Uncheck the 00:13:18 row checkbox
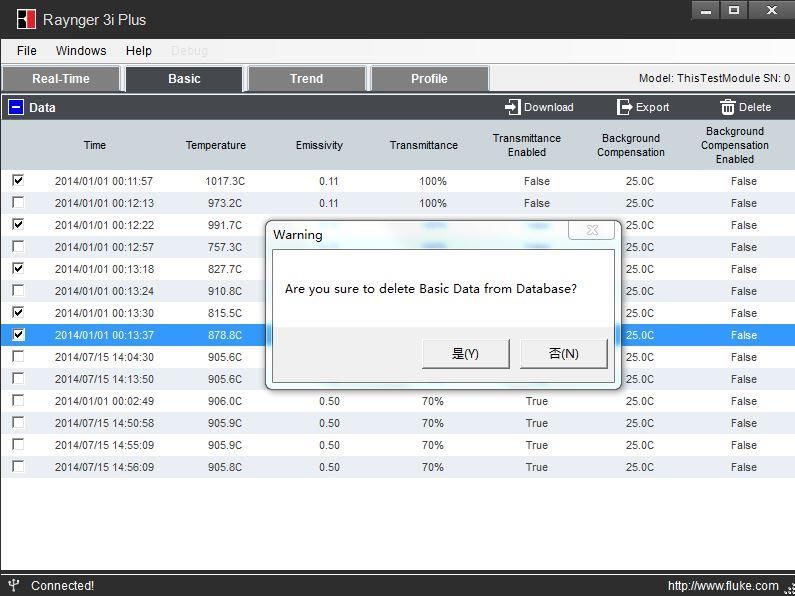The image size is (795, 596). pyautogui.click(x=18, y=268)
